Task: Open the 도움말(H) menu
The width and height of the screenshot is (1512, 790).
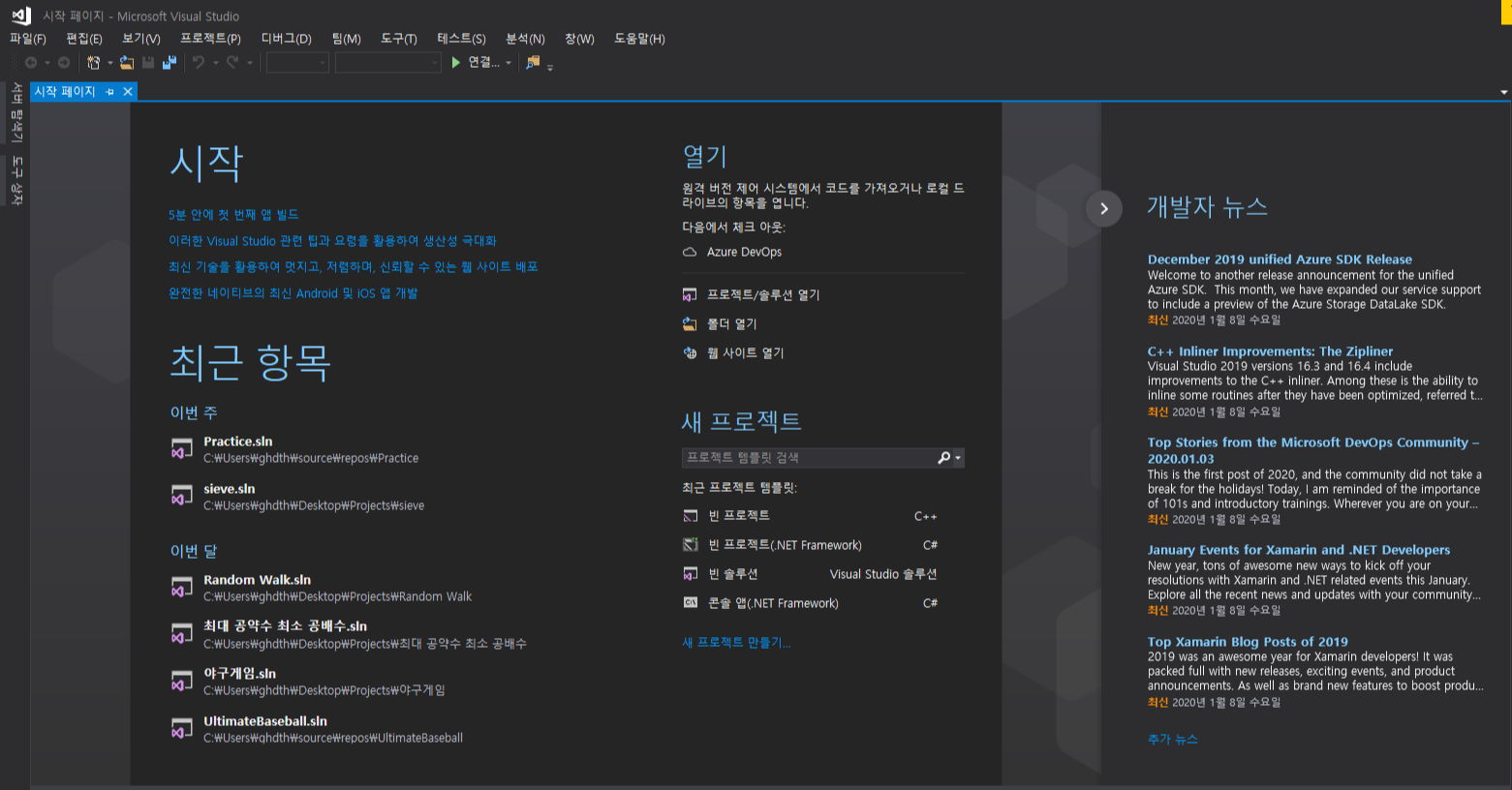Action: (x=640, y=39)
